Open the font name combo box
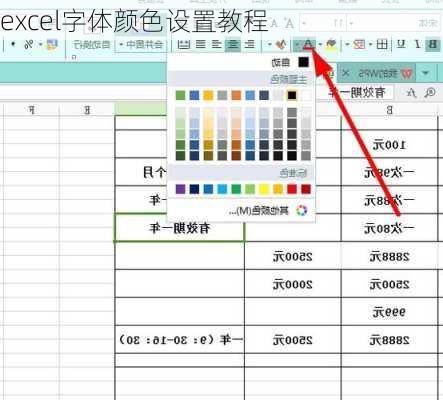The image size is (443, 400). (x=394, y=23)
